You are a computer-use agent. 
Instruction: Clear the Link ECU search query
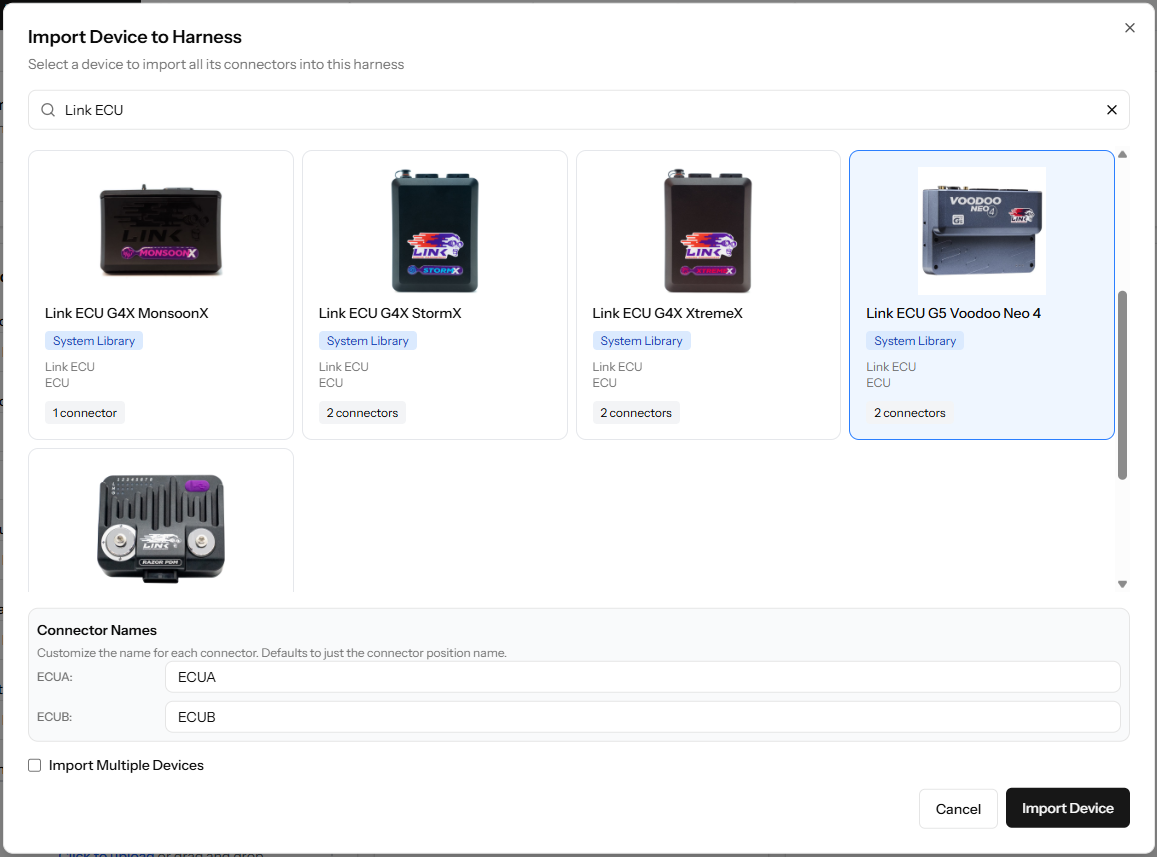click(1111, 109)
